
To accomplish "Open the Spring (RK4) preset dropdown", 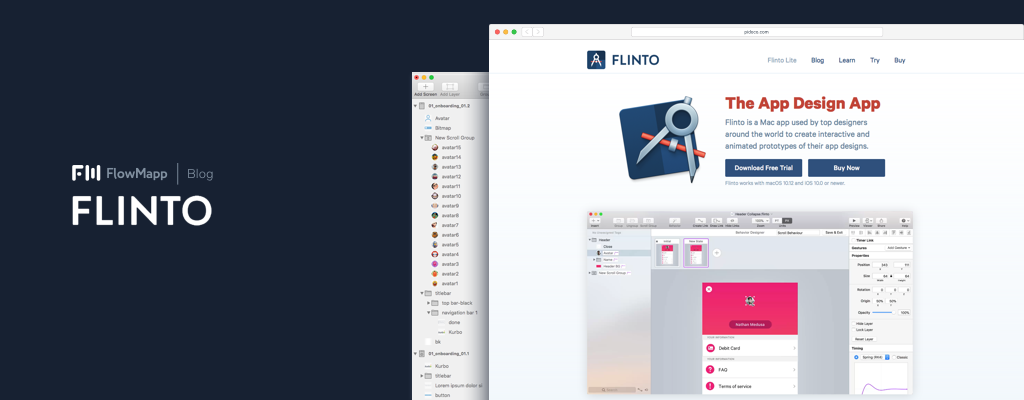I will [875, 357].
